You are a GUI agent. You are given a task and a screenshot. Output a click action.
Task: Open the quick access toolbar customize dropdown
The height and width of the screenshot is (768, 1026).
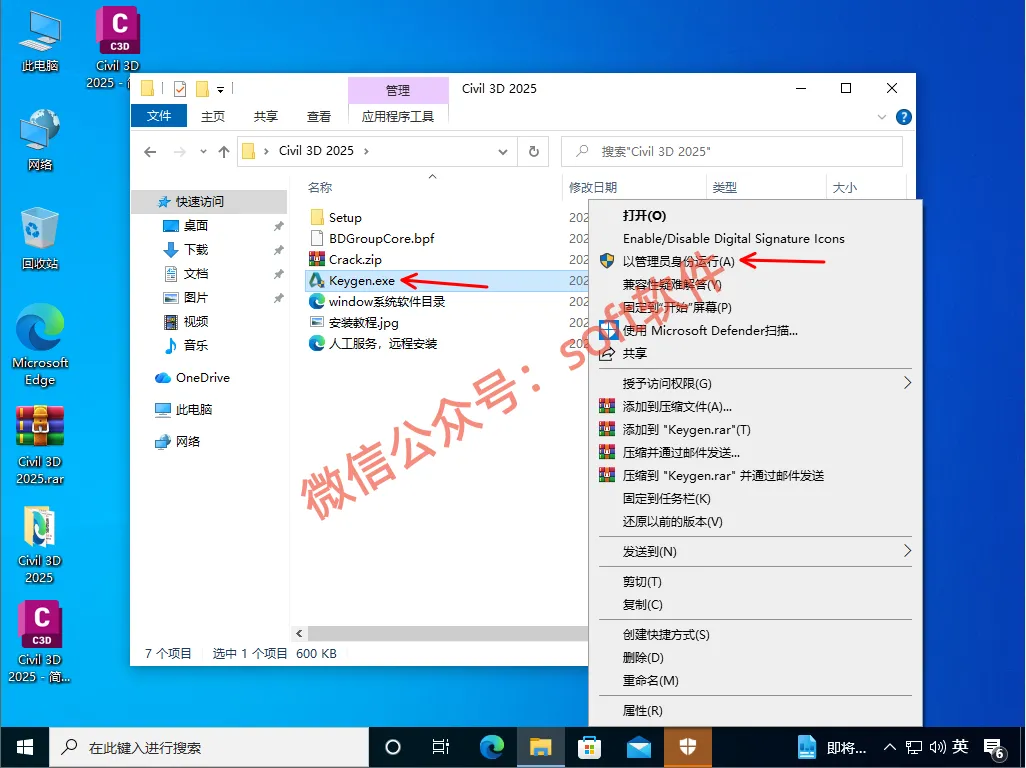click(221, 90)
